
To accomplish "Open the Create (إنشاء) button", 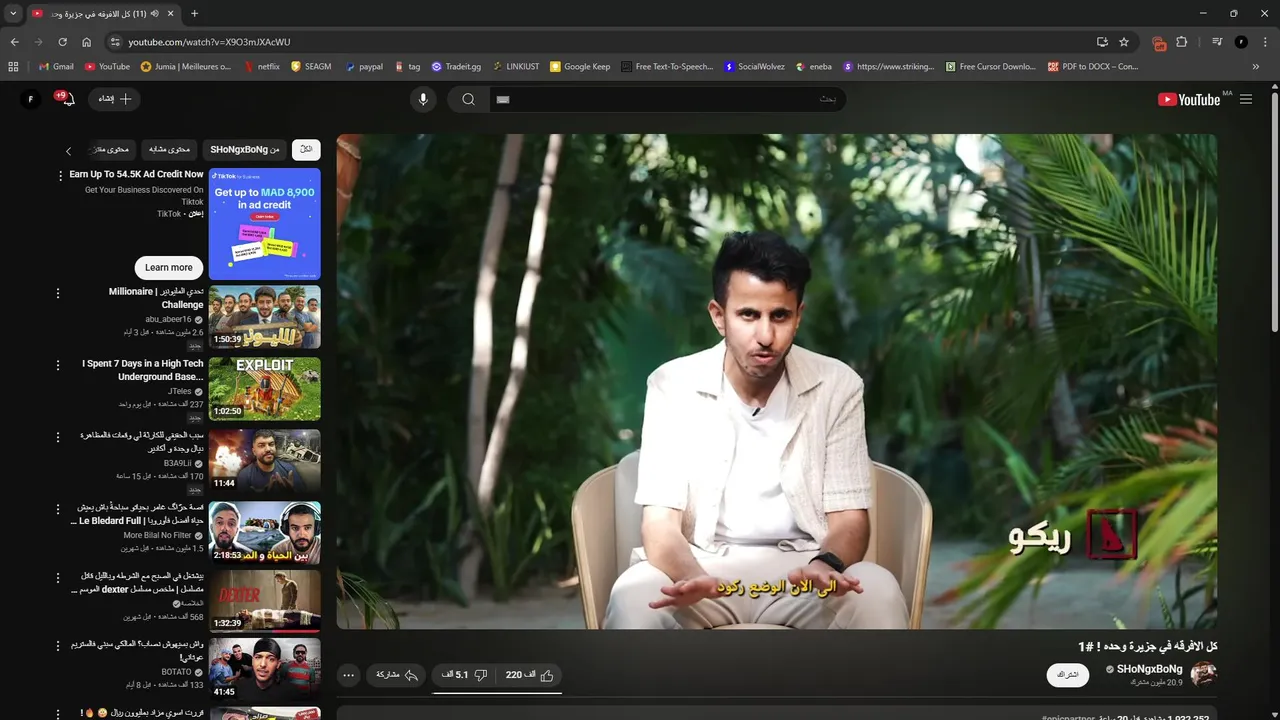I will point(115,99).
